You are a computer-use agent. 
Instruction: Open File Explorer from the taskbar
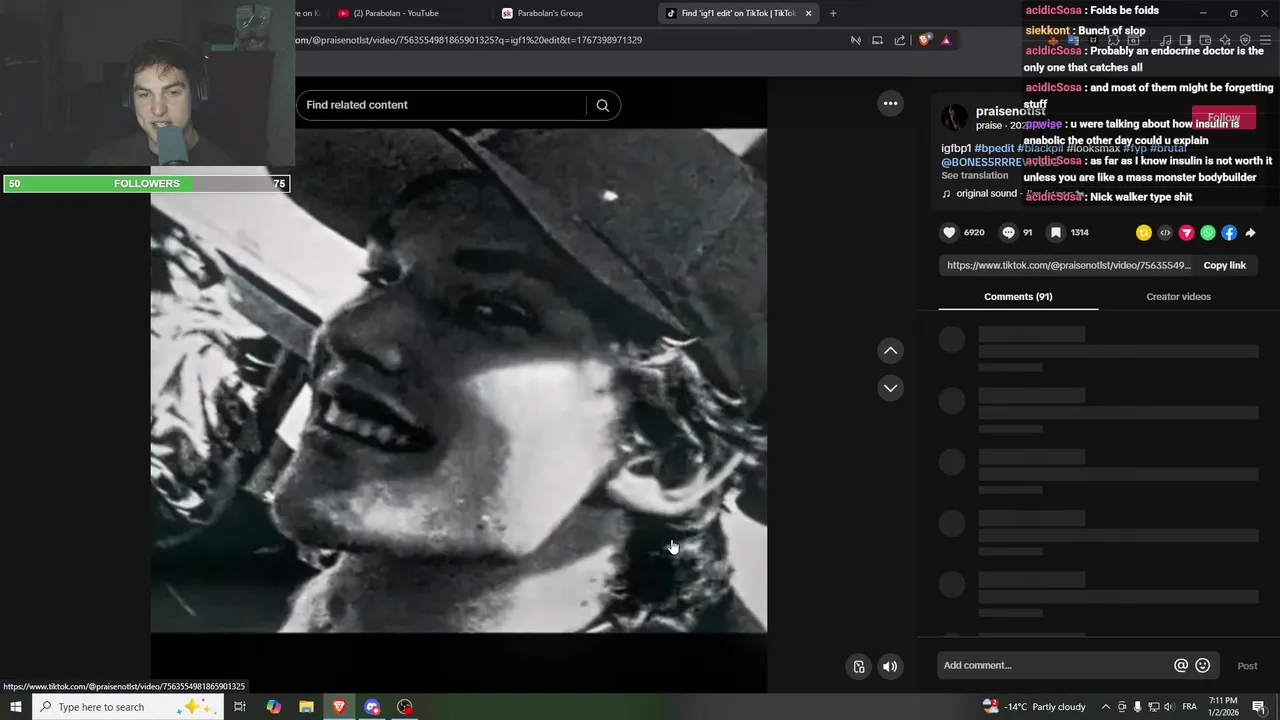[306, 707]
